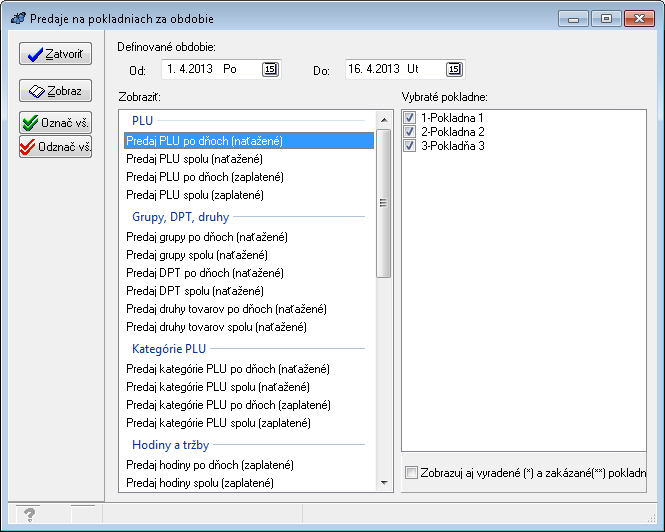
Task: Uncheck 1-Pokladna 1 checkbox
Action: (410, 118)
